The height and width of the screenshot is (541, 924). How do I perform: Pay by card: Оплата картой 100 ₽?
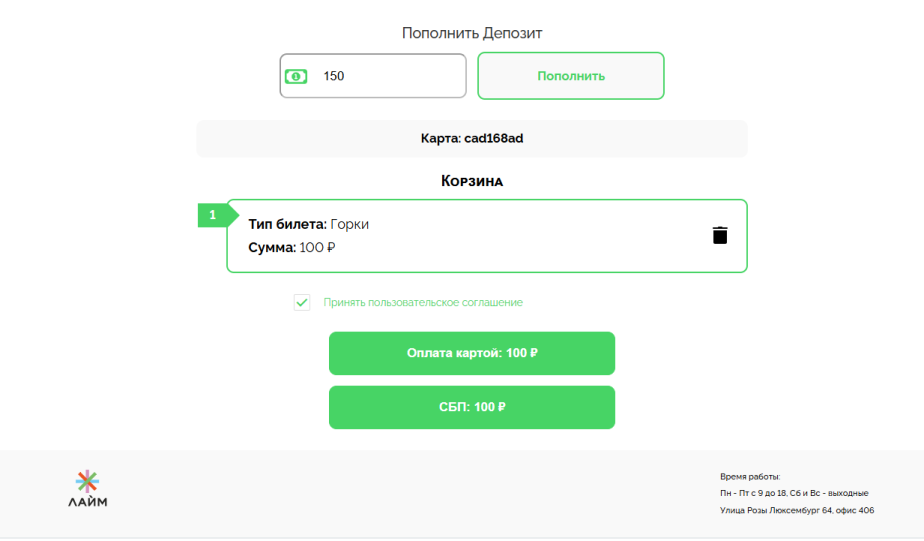[x=472, y=353]
